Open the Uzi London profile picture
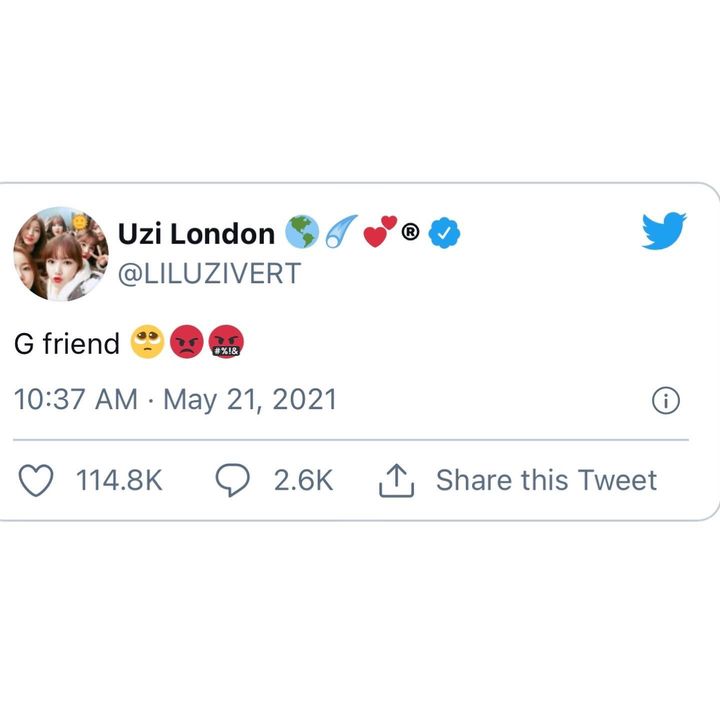 (61, 254)
